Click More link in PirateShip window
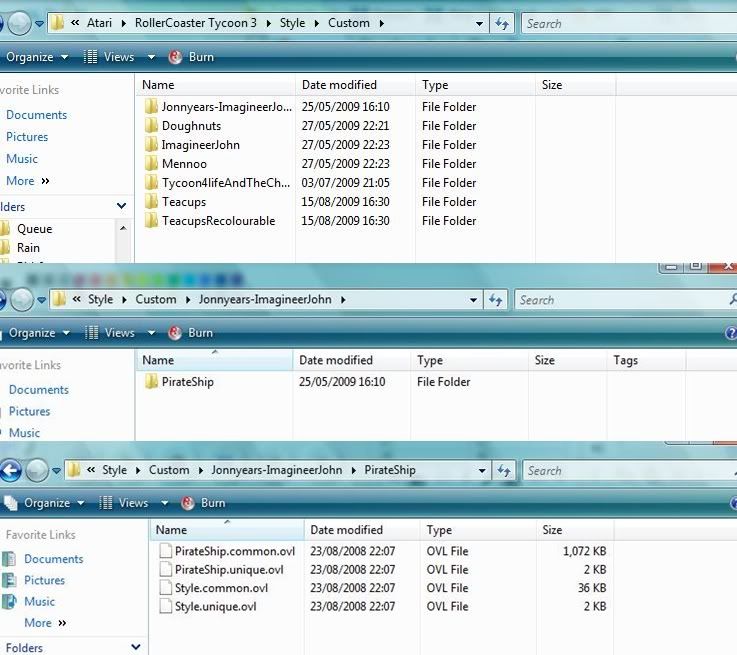The width and height of the screenshot is (737, 655). click(45, 623)
